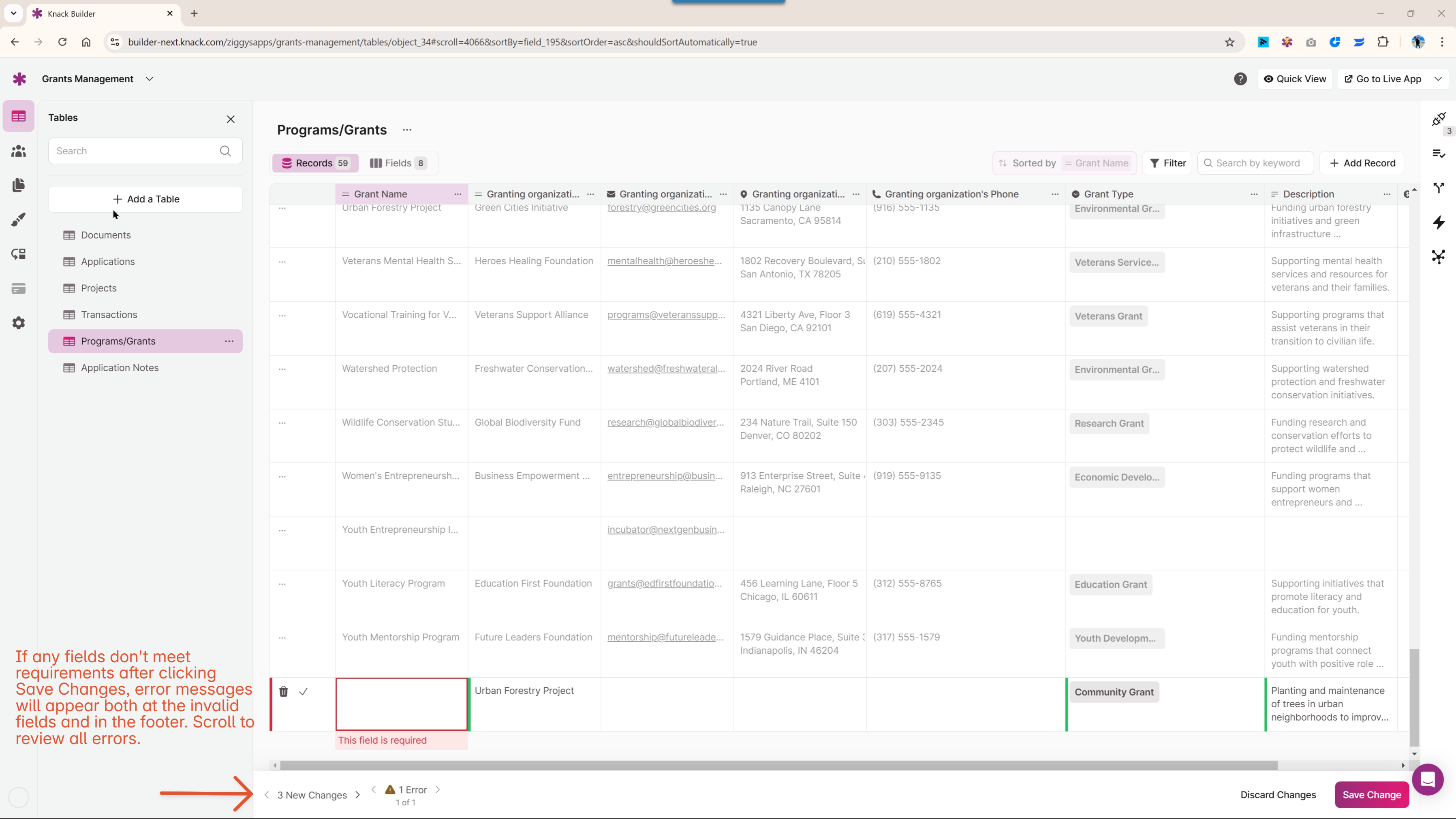Click the checkmark icon on new row

click(303, 691)
